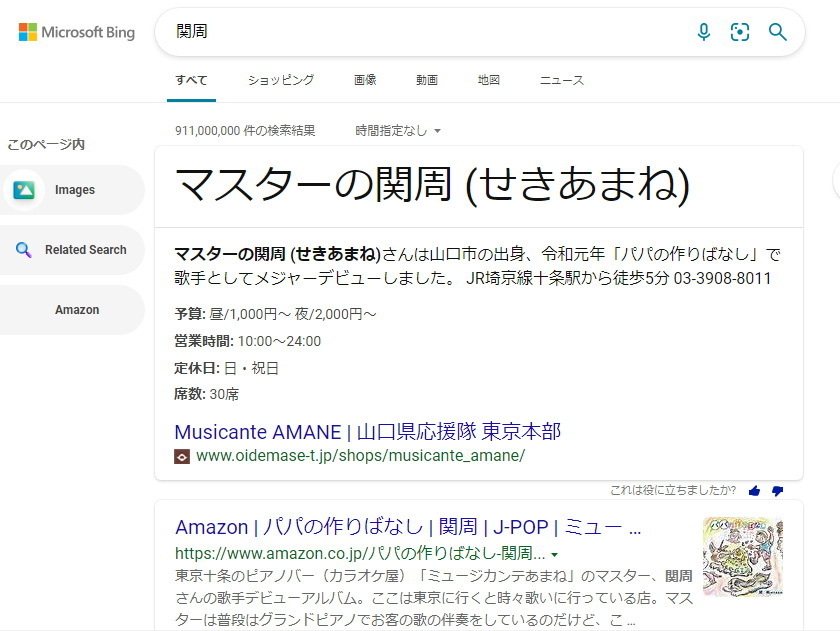Give thumbs up feedback
Screen dimensions: 840x631
[x=754, y=490]
